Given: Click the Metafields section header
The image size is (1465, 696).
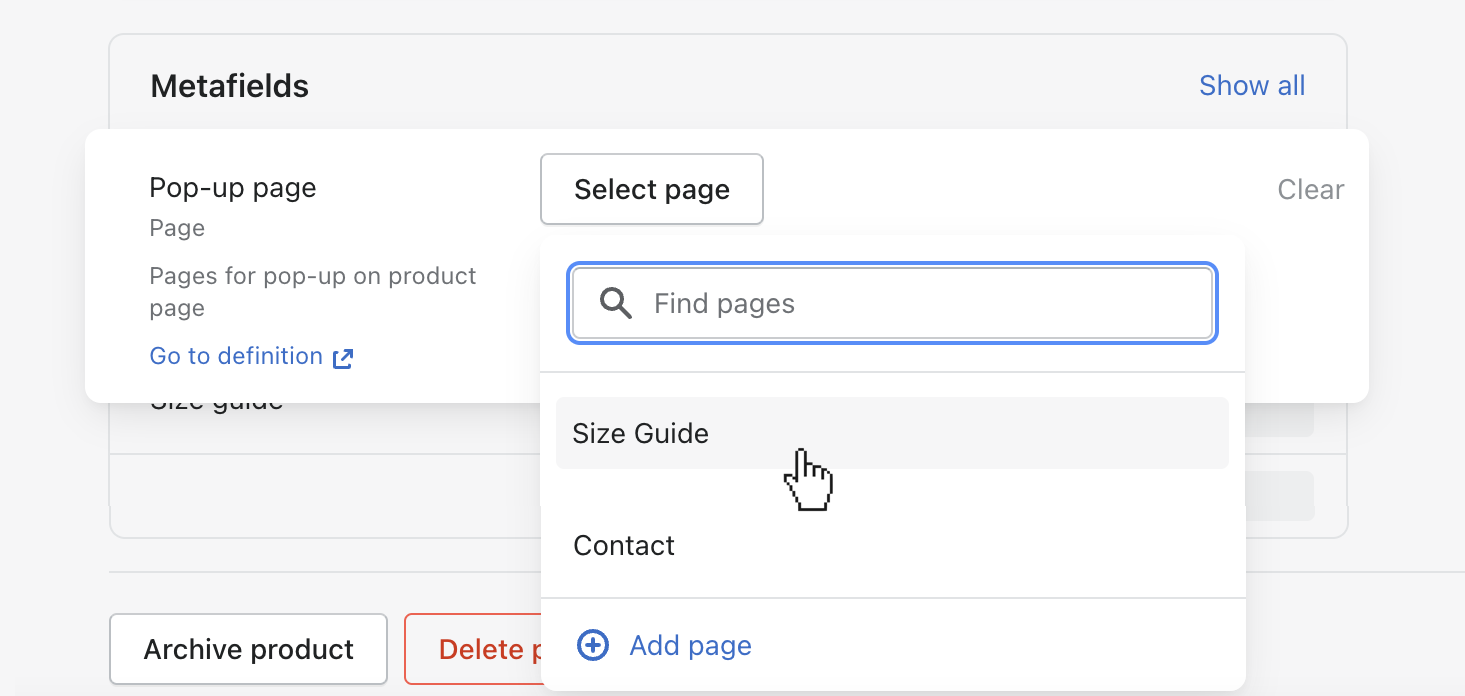Looking at the screenshot, I should (x=229, y=85).
